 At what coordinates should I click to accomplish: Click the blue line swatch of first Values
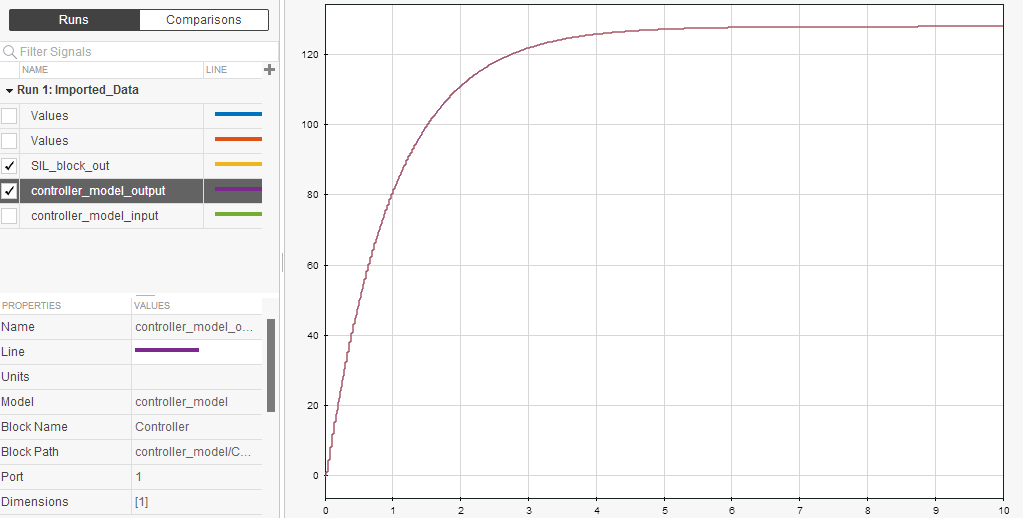pos(238,114)
